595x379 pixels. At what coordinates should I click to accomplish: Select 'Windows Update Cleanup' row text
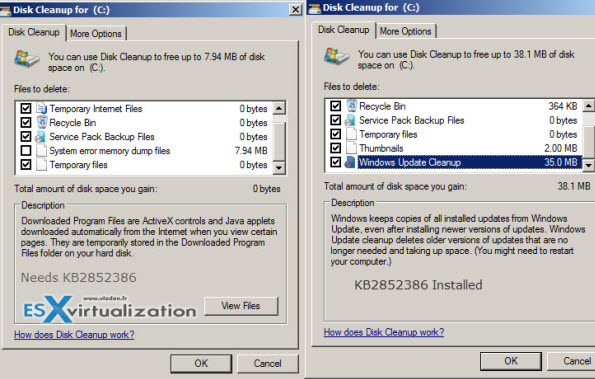(x=410, y=162)
